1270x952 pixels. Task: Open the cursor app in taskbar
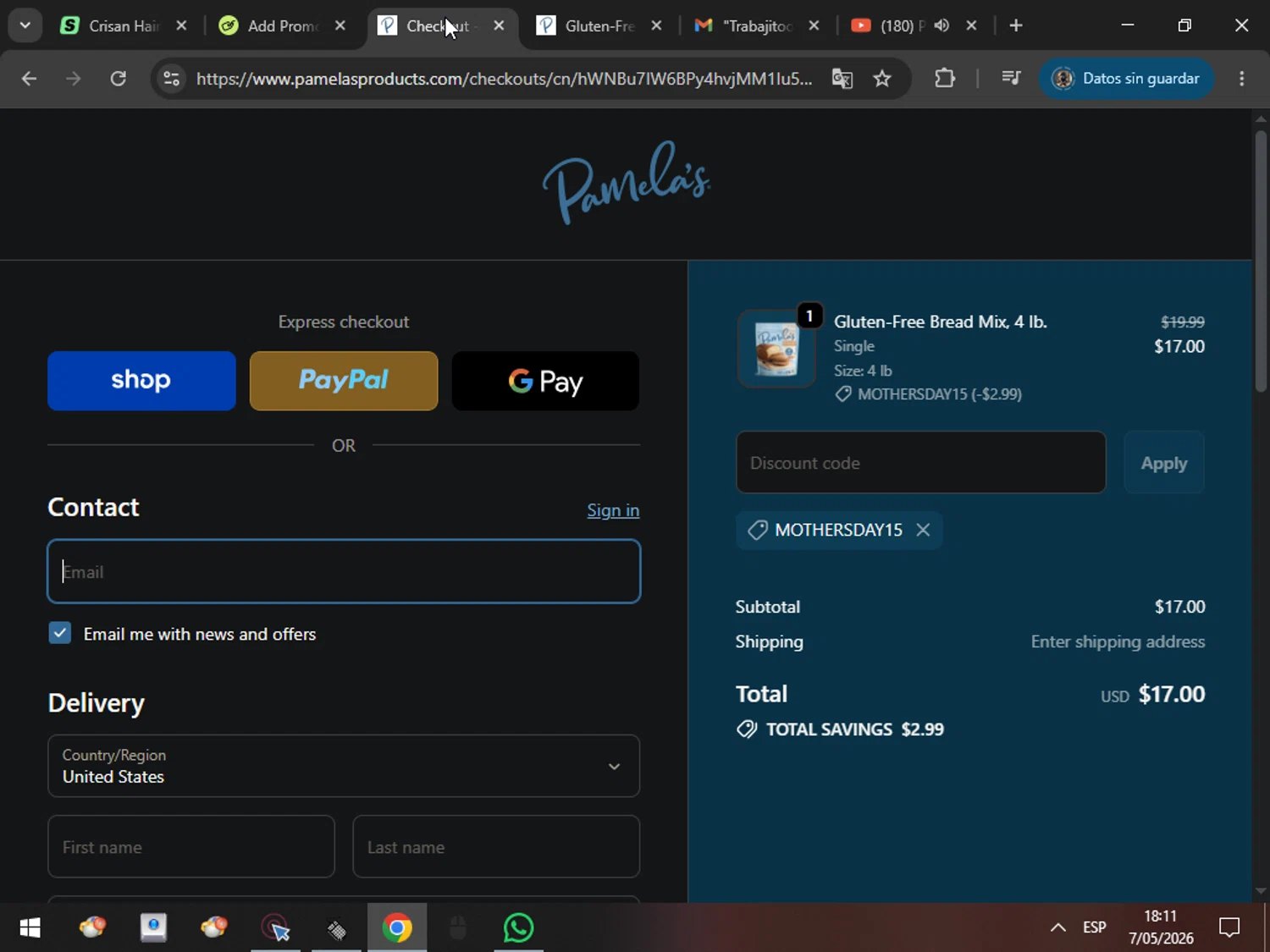coord(276,928)
